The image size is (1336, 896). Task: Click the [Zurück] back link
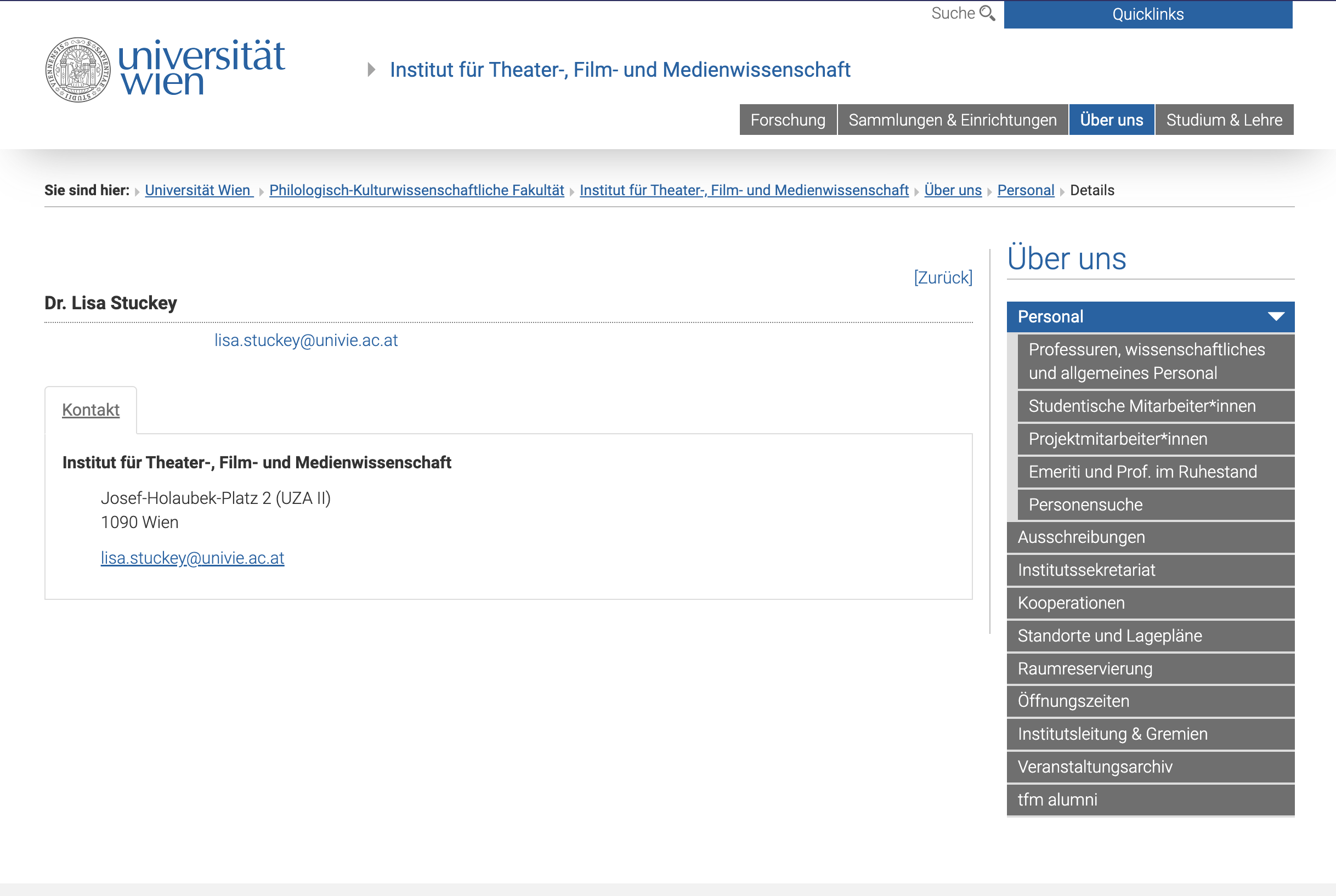pos(943,277)
